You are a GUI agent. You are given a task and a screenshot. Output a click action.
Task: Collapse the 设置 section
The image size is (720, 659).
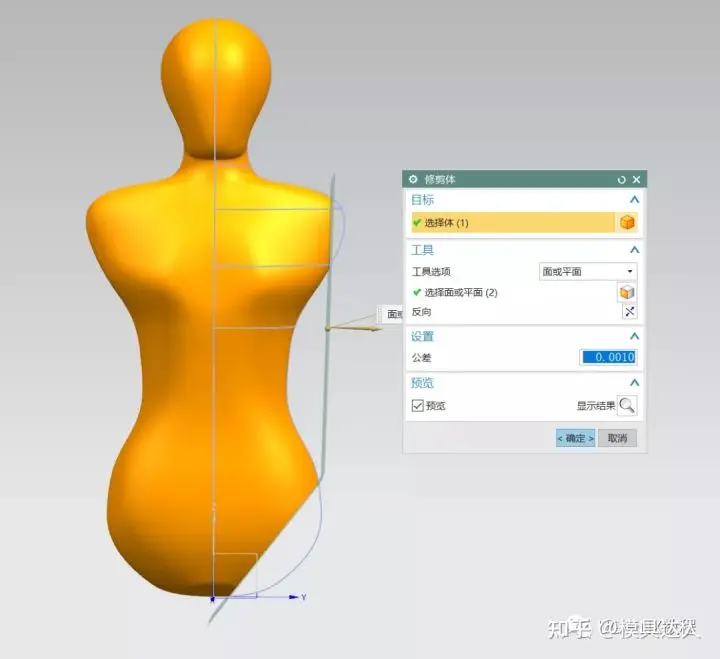pos(634,337)
